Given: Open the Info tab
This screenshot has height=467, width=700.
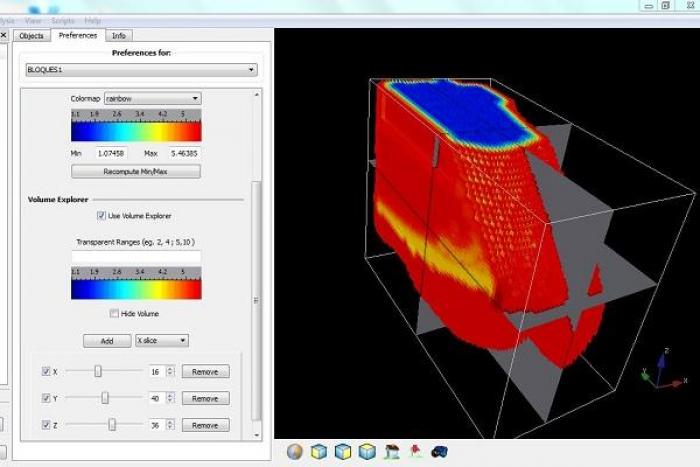Looking at the screenshot, I should click(x=119, y=36).
